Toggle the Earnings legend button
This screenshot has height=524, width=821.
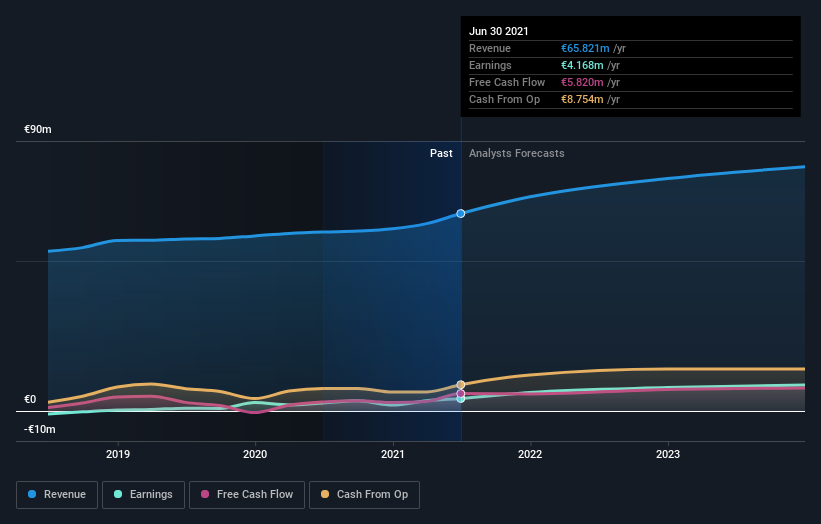143,495
